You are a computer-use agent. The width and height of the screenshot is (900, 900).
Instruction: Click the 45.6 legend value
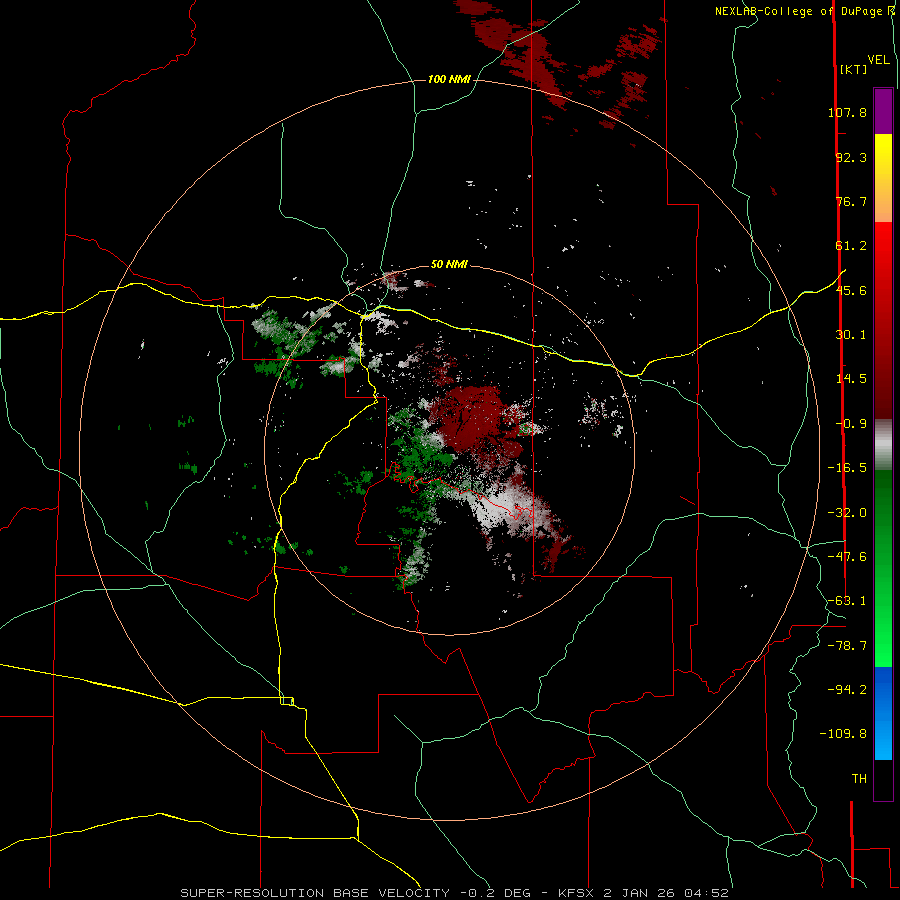tap(851, 290)
